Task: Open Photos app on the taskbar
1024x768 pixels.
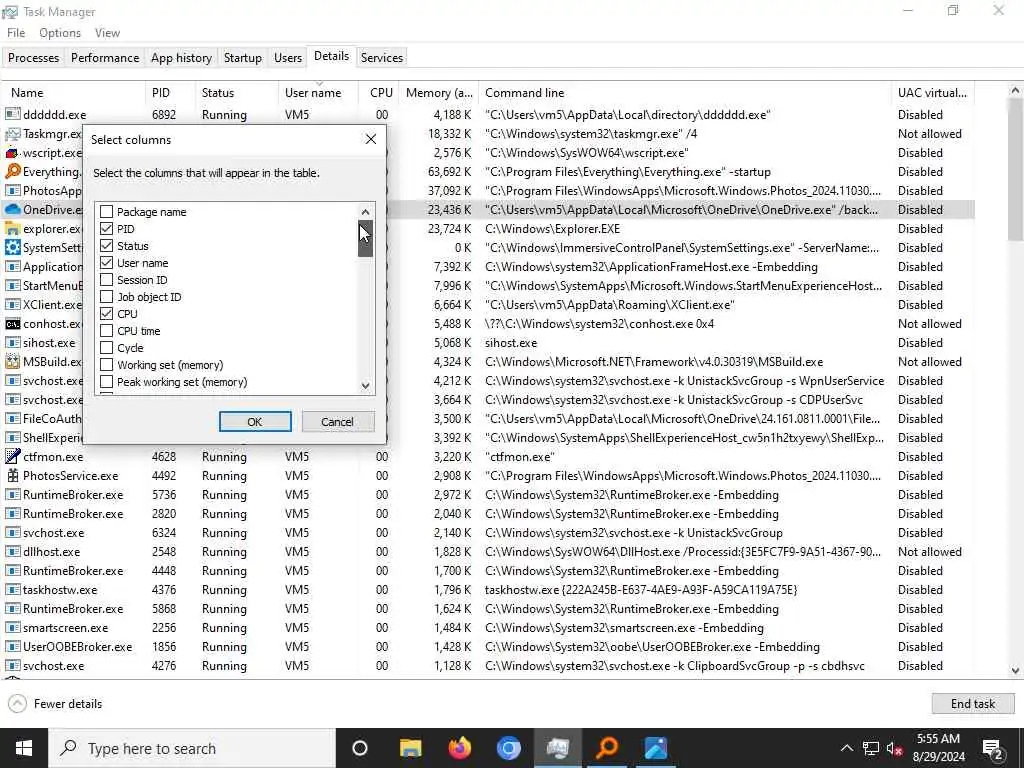Action: (x=656, y=748)
